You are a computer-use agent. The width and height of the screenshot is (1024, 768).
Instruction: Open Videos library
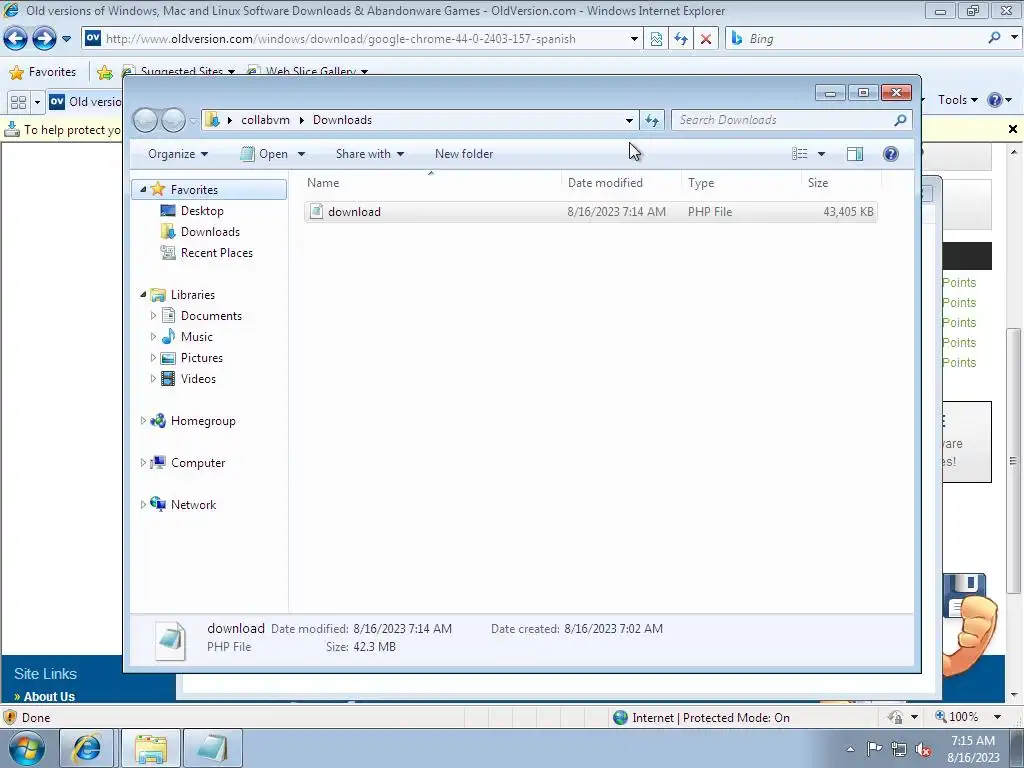[x=198, y=379]
